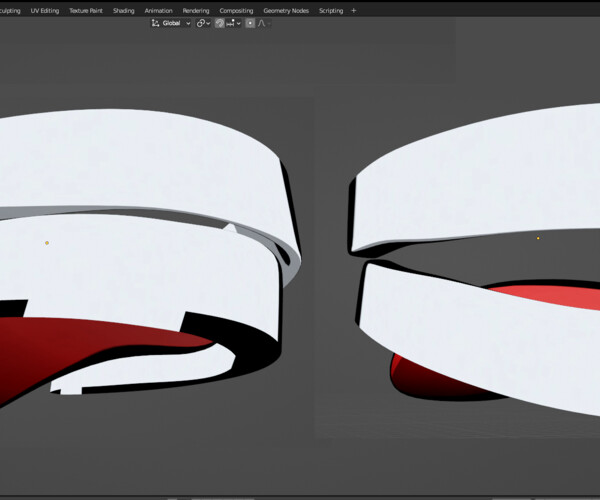Open the Transform Orientation Global dropdown
Screen dimensions: 600x500
(170, 23)
